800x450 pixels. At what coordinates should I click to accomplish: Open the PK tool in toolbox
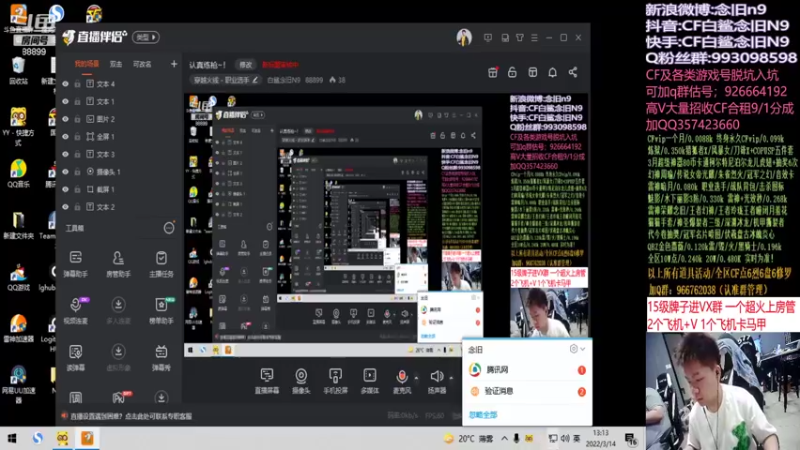[x=119, y=397]
